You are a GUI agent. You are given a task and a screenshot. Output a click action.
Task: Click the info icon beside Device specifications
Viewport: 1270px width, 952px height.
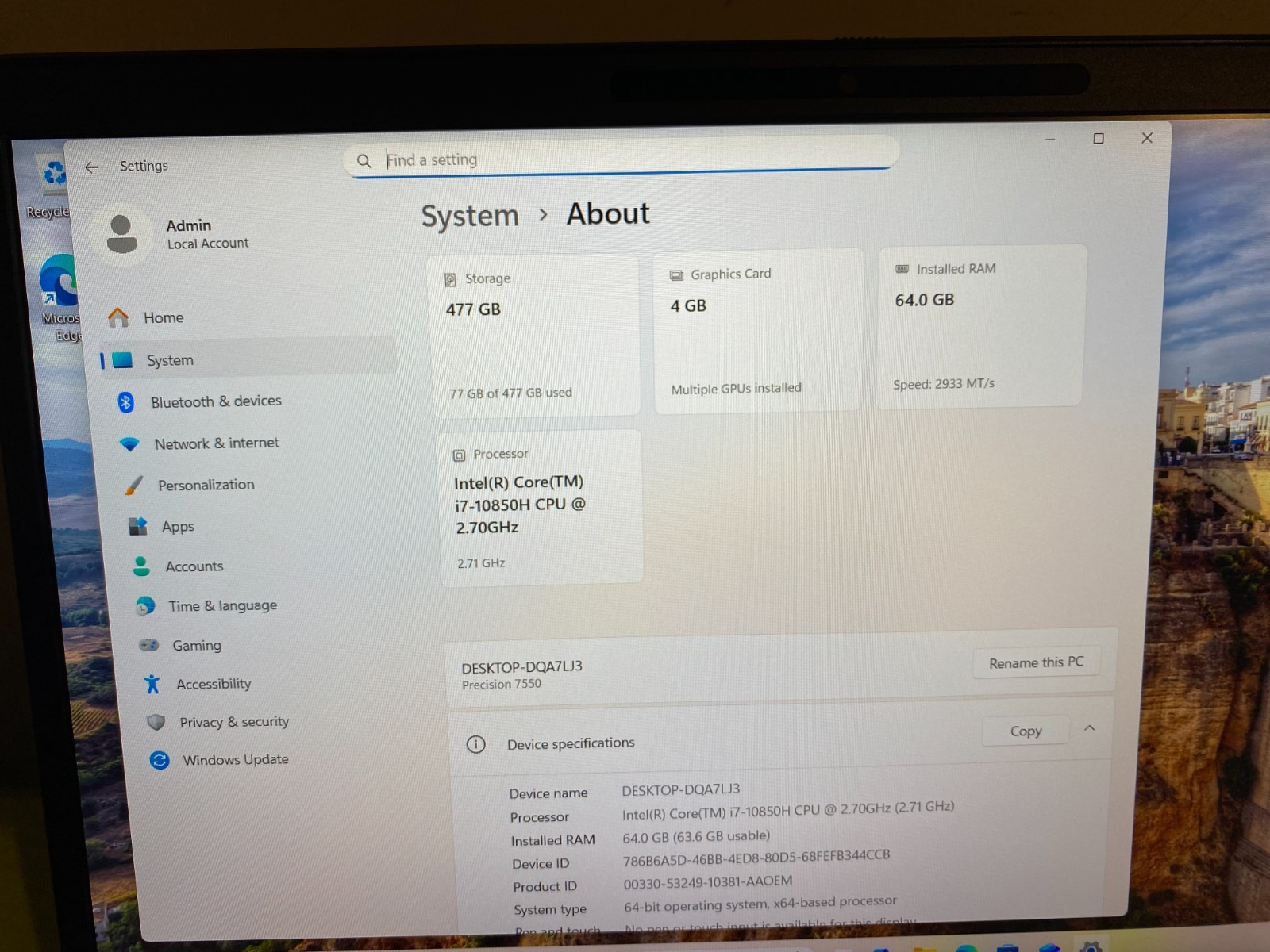click(475, 744)
